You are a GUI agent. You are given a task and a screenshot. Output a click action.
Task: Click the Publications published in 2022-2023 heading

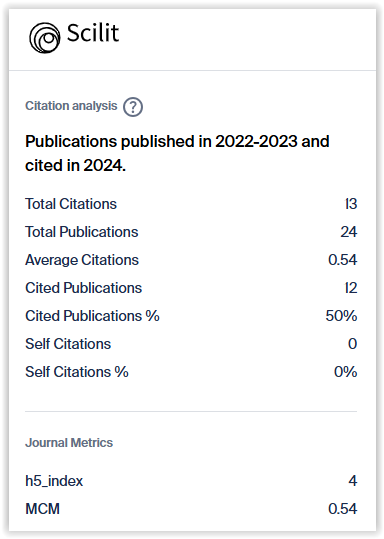point(177,153)
